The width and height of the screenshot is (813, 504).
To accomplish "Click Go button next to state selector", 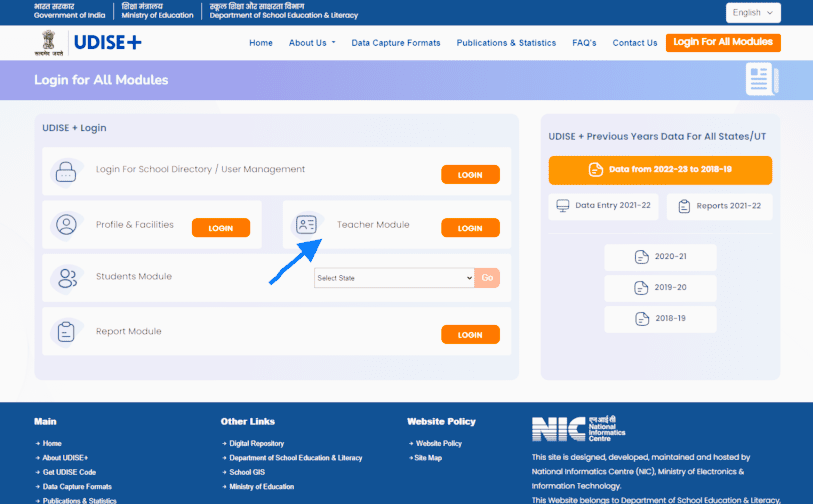I will tap(487, 278).
